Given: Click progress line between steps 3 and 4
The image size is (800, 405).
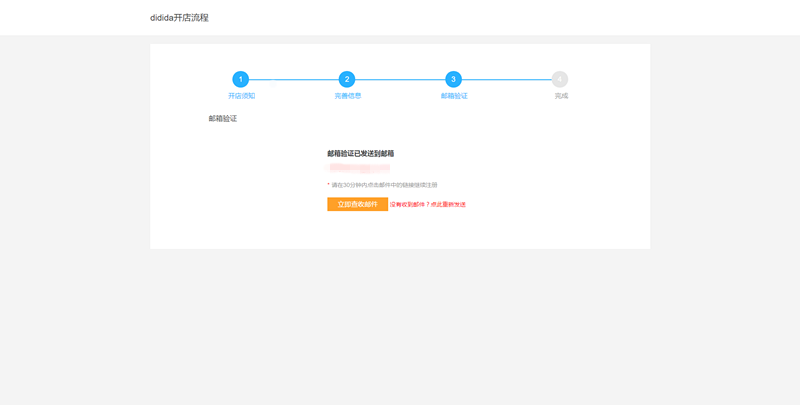Looking at the screenshot, I should click(x=507, y=79).
